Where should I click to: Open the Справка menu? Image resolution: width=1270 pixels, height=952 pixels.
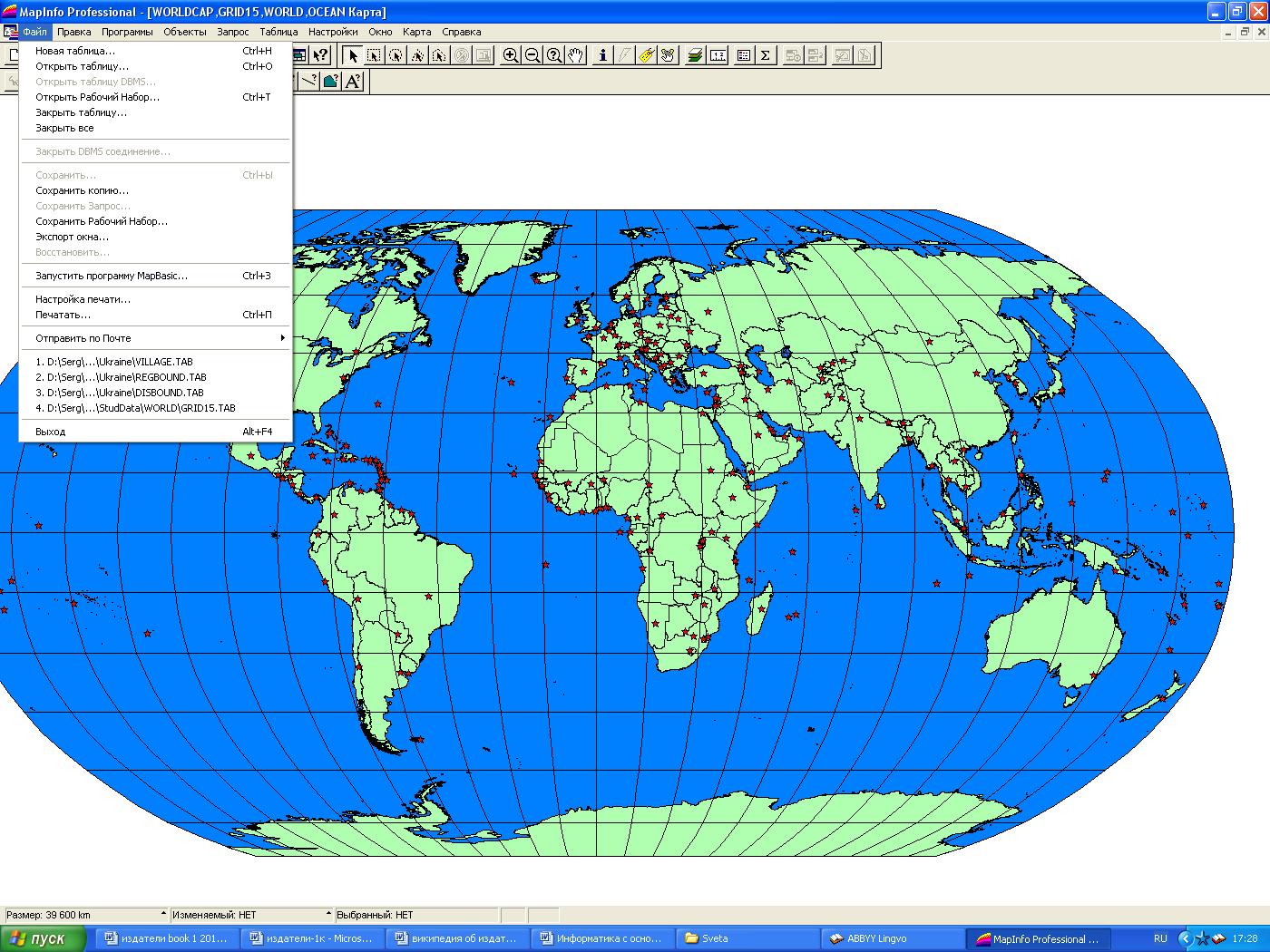(x=461, y=32)
